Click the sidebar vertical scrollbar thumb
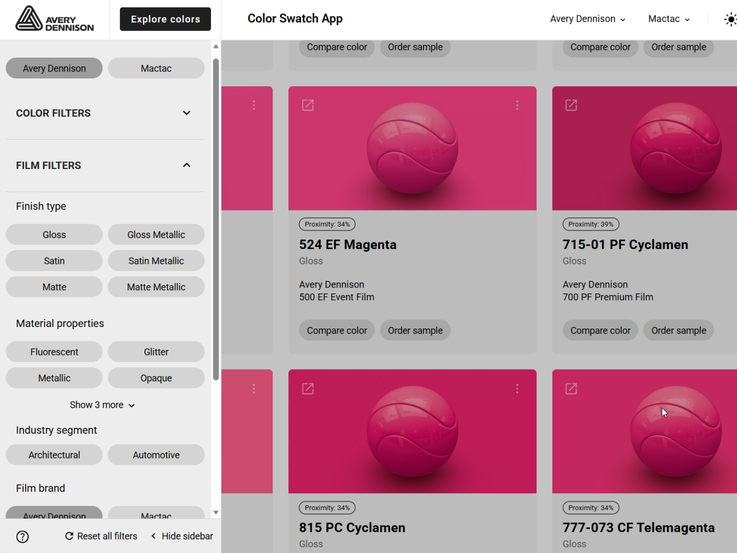737x553 pixels. point(216,219)
